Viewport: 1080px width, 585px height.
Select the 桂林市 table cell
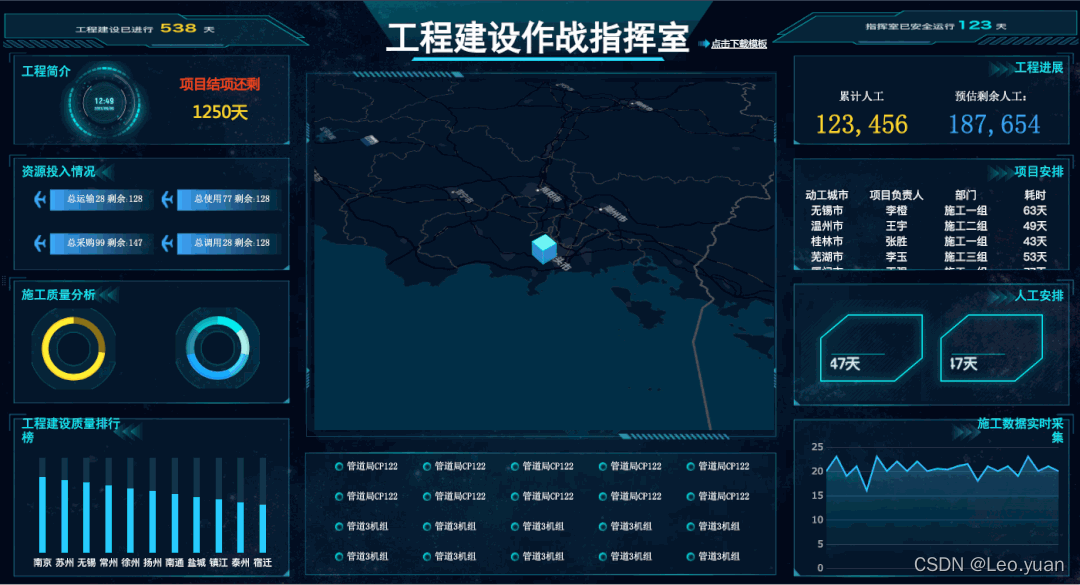[x=827, y=241]
